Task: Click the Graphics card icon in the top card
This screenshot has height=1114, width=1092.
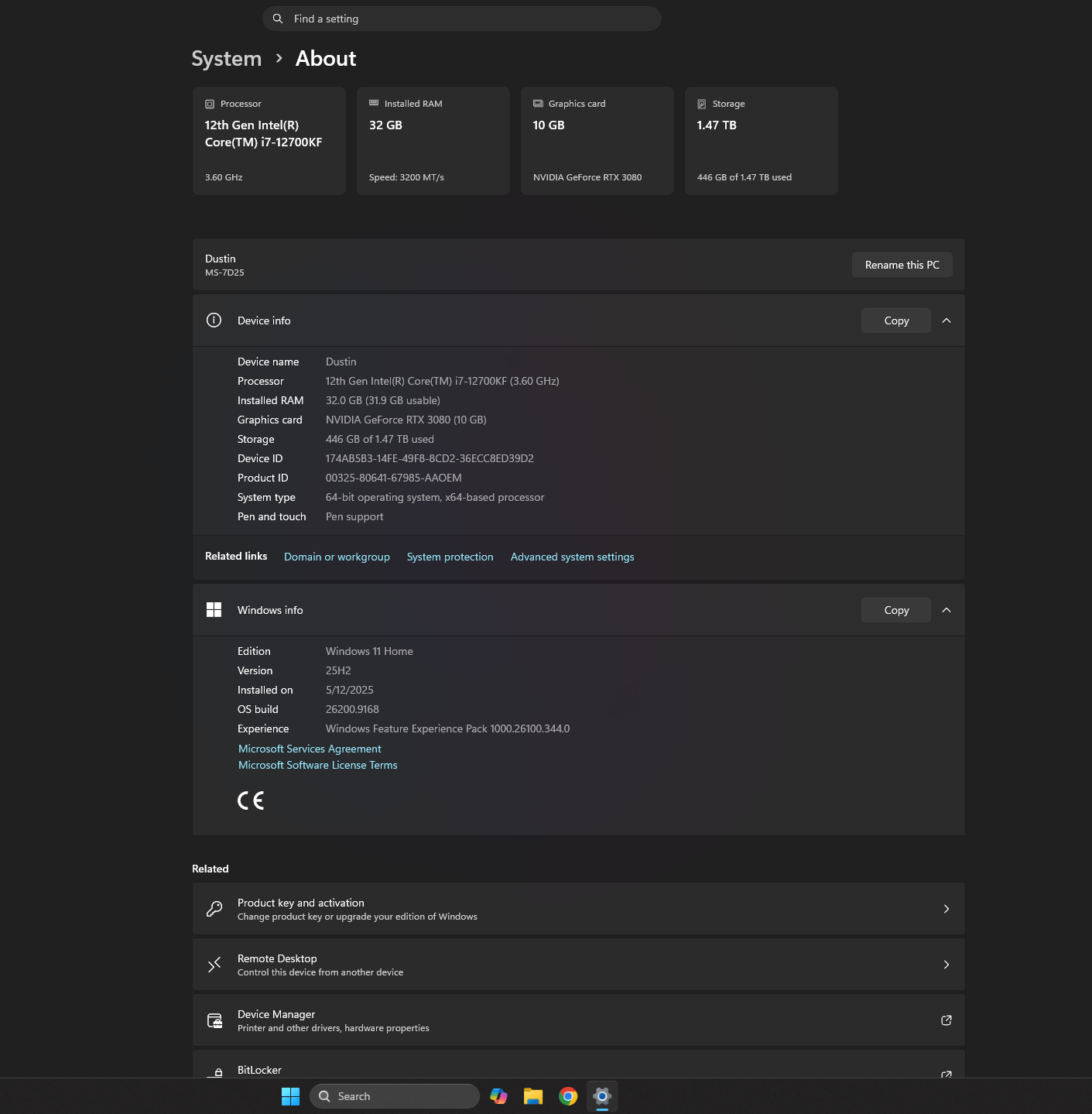Action: [538, 103]
